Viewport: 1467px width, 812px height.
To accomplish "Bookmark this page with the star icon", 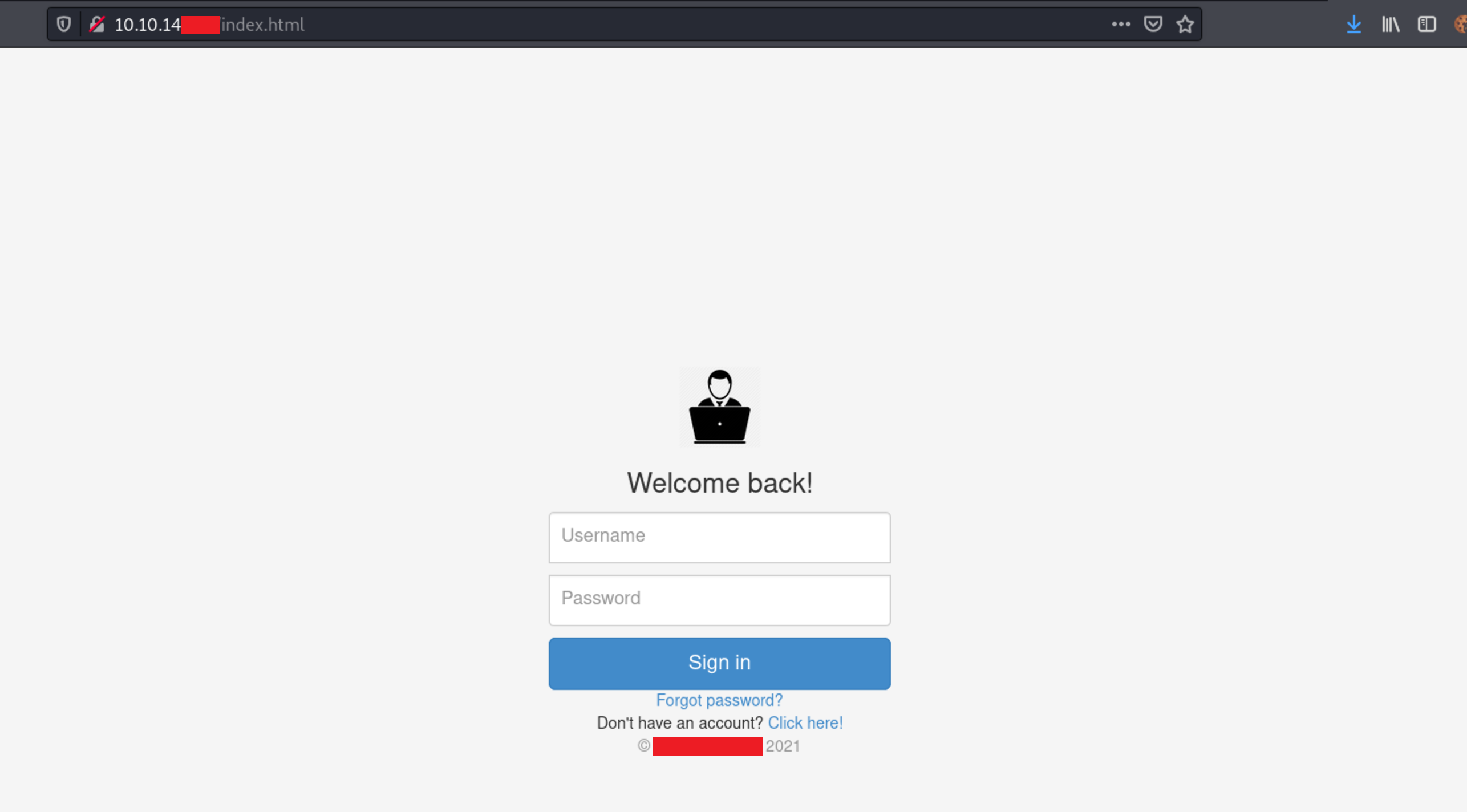I will point(1185,24).
